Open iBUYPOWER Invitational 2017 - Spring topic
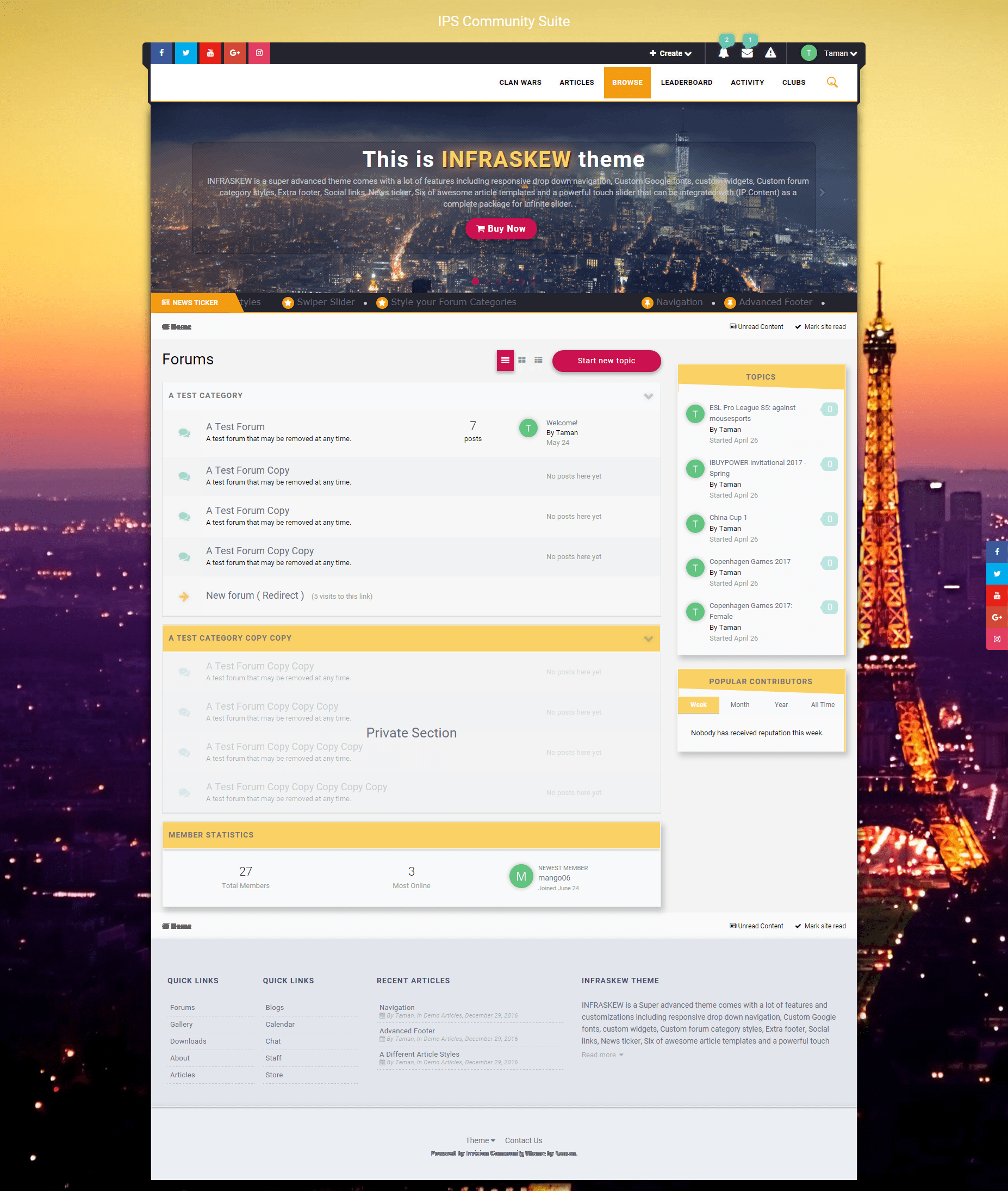 click(x=758, y=468)
